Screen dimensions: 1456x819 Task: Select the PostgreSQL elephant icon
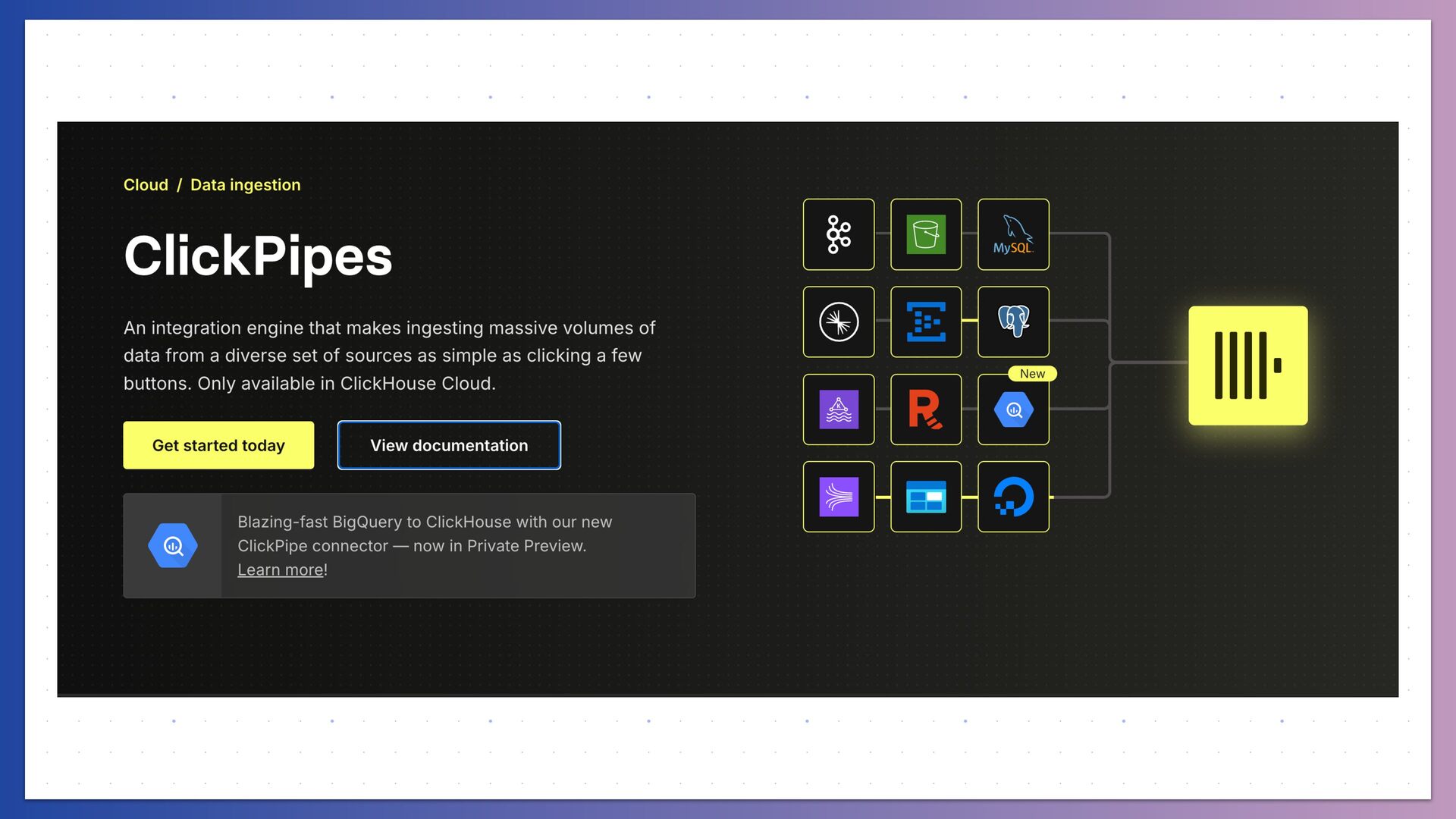pos(1013,322)
